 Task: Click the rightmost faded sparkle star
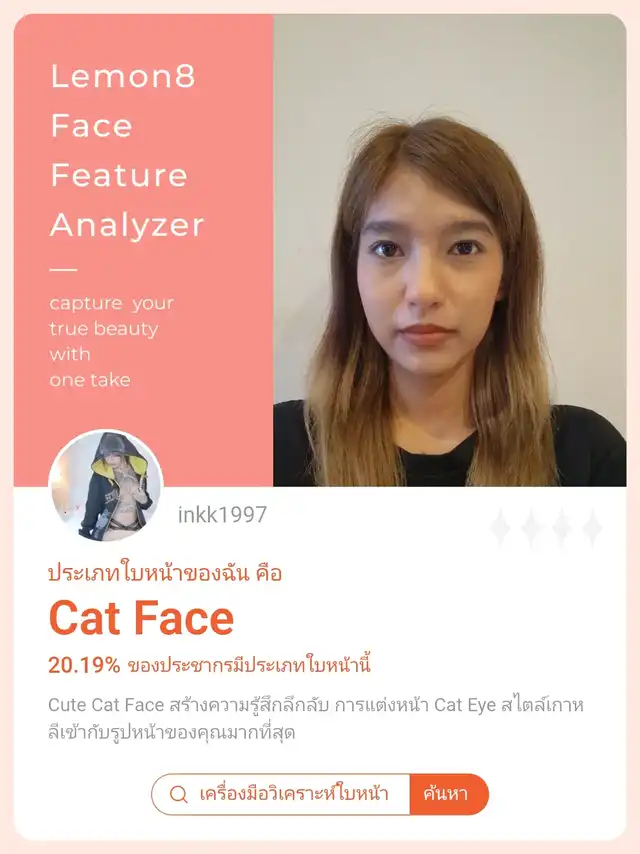click(x=592, y=527)
